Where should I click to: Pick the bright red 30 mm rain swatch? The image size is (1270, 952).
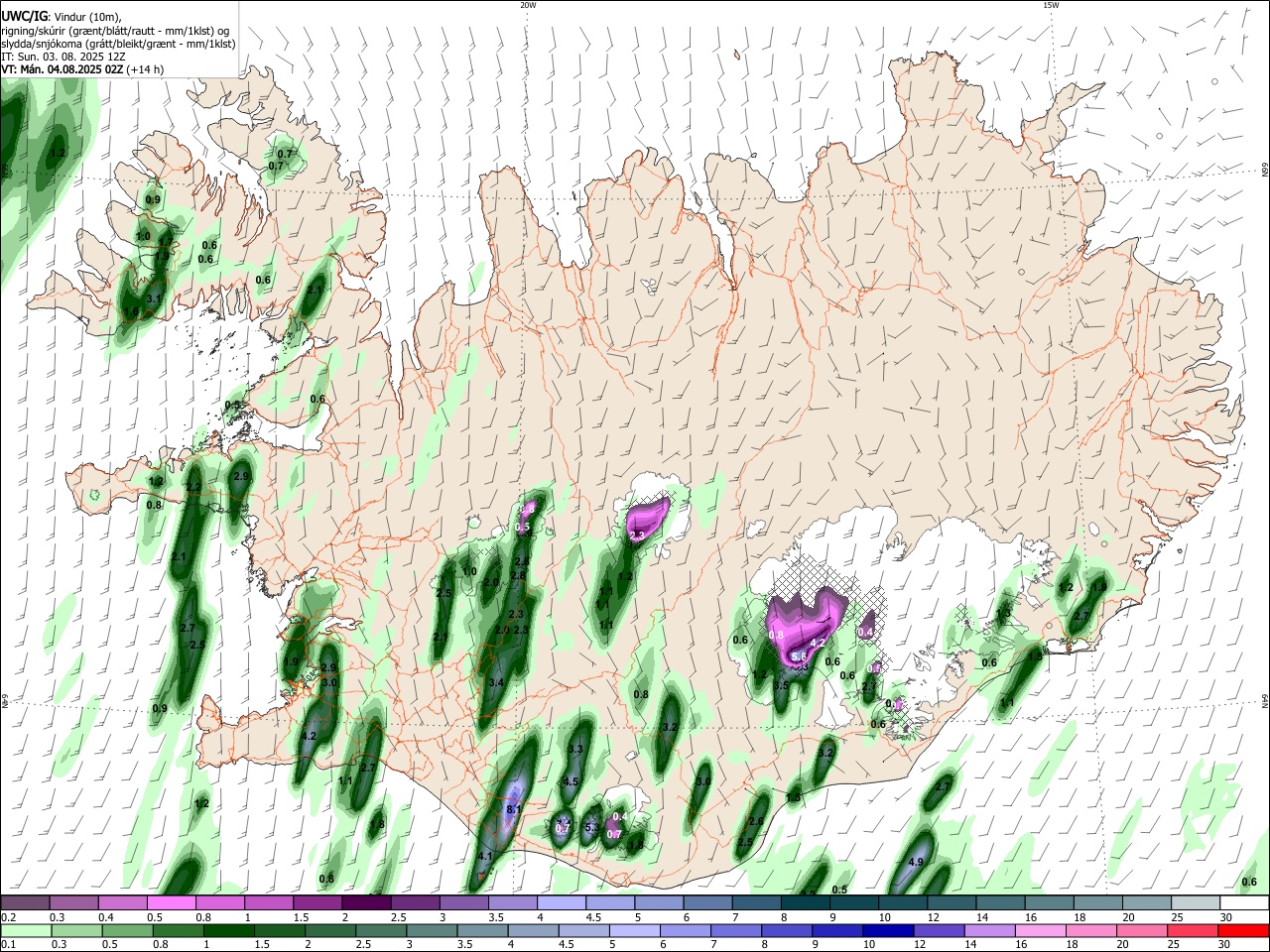point(1243,930)
